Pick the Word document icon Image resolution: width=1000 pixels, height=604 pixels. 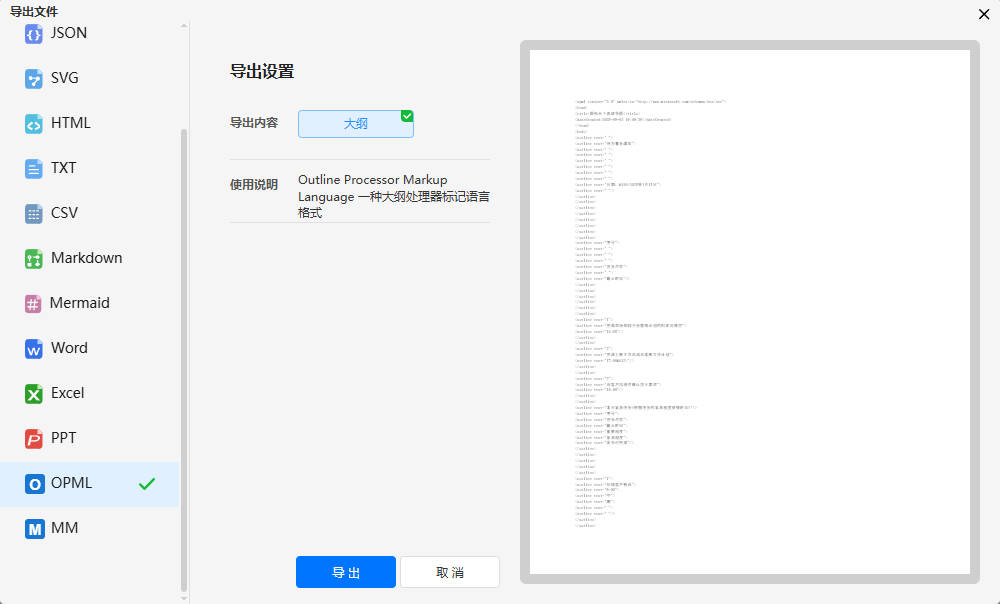[34, 348]
